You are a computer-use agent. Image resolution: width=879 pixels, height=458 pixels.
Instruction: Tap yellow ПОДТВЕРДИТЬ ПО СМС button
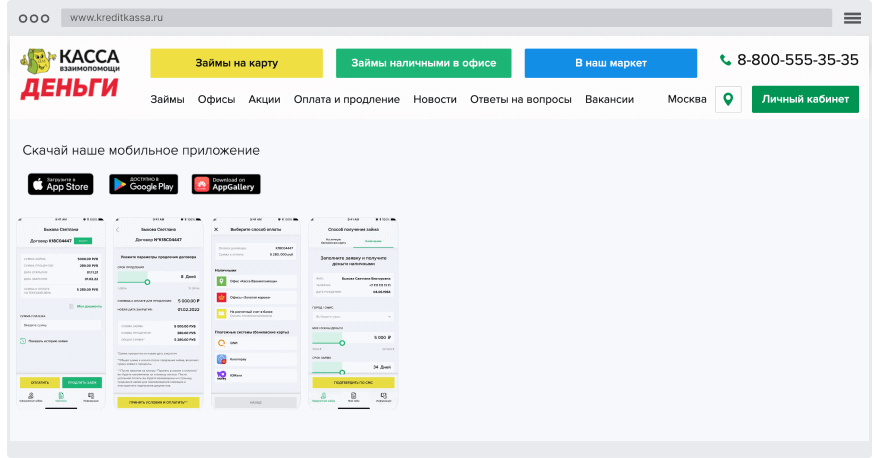(x=353, y=382)
